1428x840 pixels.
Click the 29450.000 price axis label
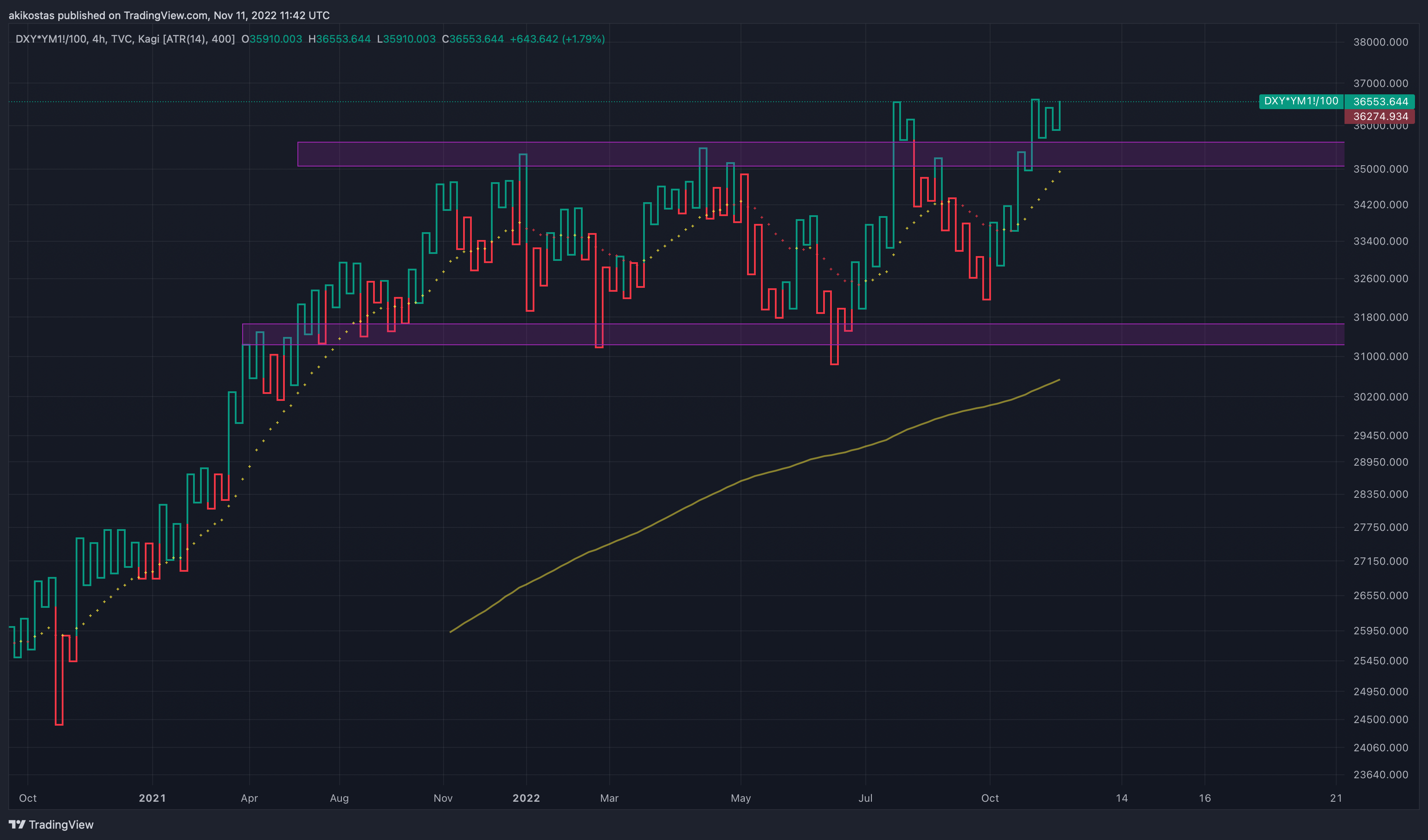point(1381,436)
